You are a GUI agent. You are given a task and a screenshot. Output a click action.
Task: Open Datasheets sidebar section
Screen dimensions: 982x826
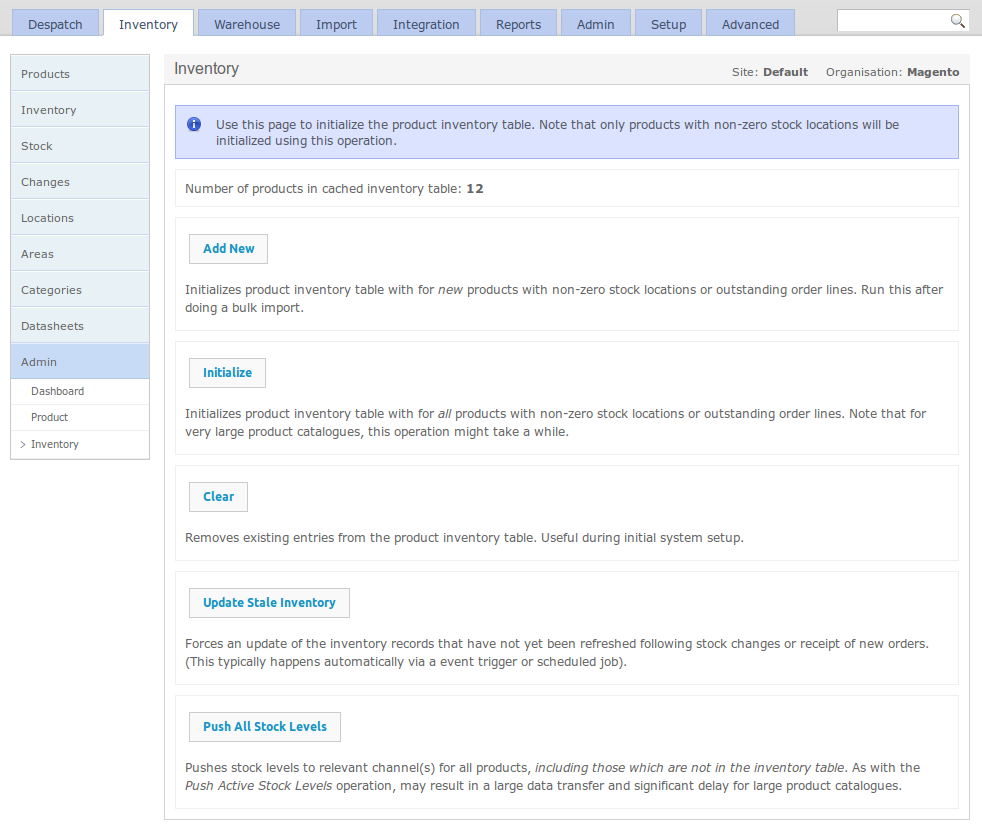click(x=80, y=326)
